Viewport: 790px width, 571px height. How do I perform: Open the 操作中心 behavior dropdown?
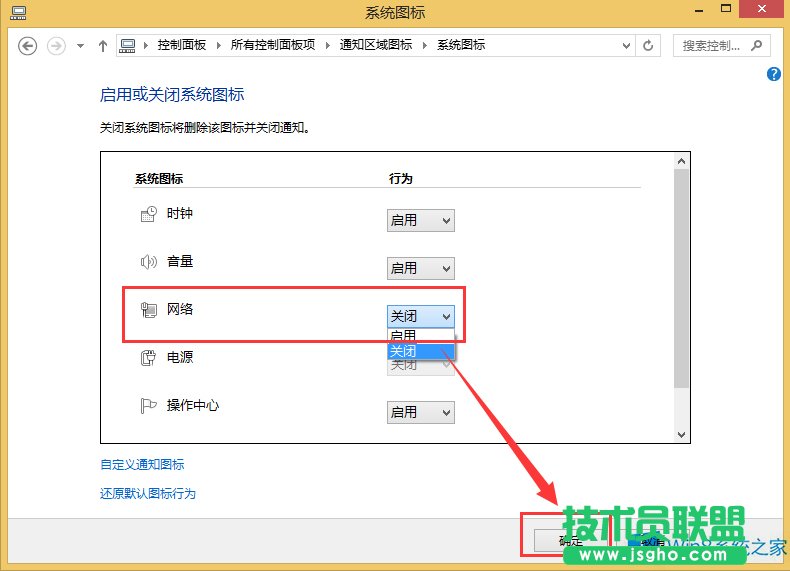pyautogui.click(x=421, y=412)
